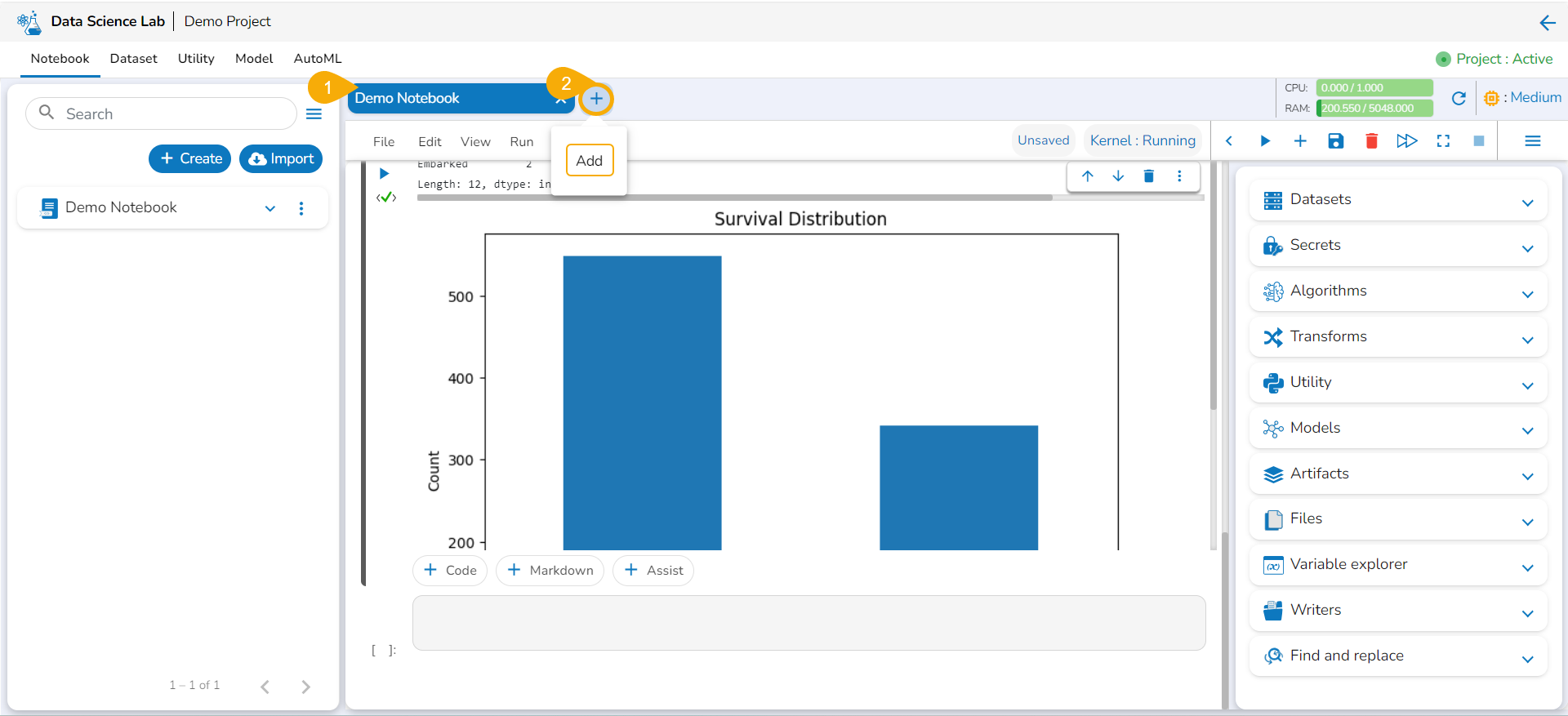1568x716 pixels.
Task: Click the Import button
Action: point(281,158)
